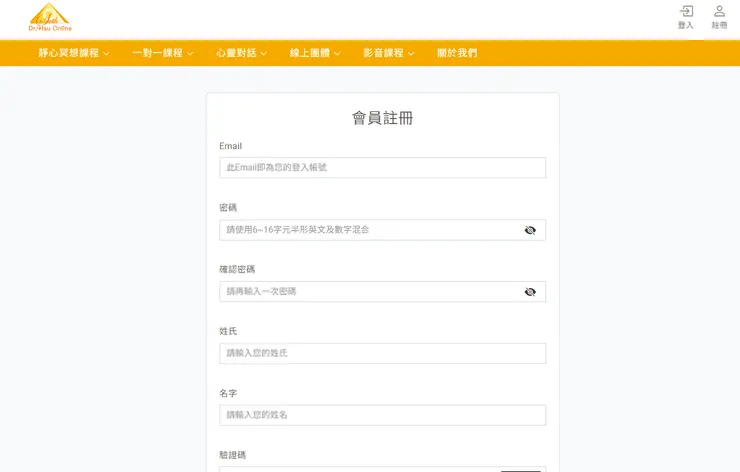Viewport: 740px width, 472px height.
Task: Expand the 影音課程 chevron
Action: [411, 53]
